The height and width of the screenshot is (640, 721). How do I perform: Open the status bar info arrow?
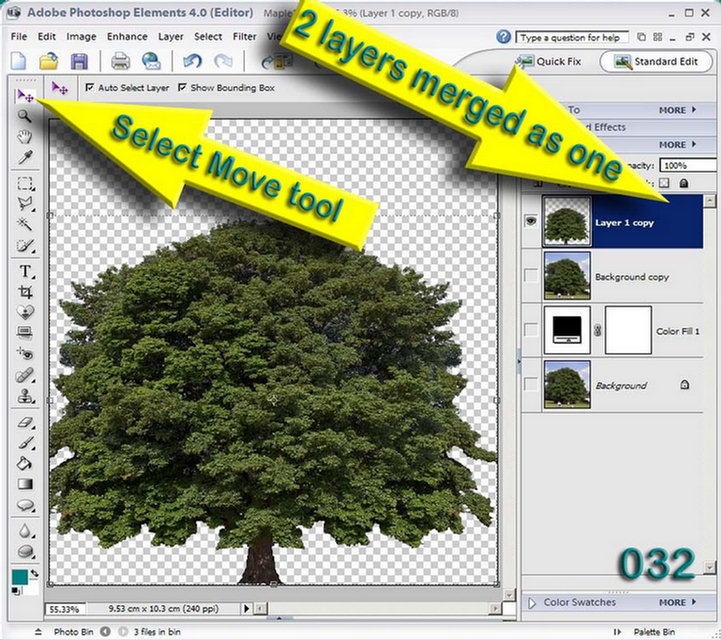coord(246,609)
